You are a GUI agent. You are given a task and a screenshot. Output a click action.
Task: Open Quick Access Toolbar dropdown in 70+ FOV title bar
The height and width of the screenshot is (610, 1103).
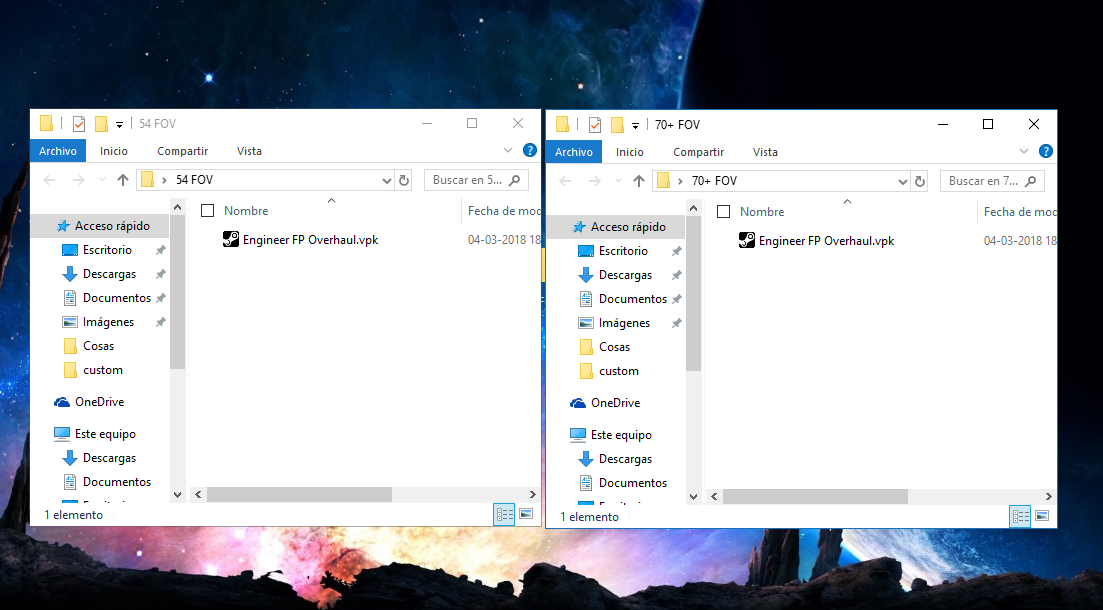[x=635, y=125]
